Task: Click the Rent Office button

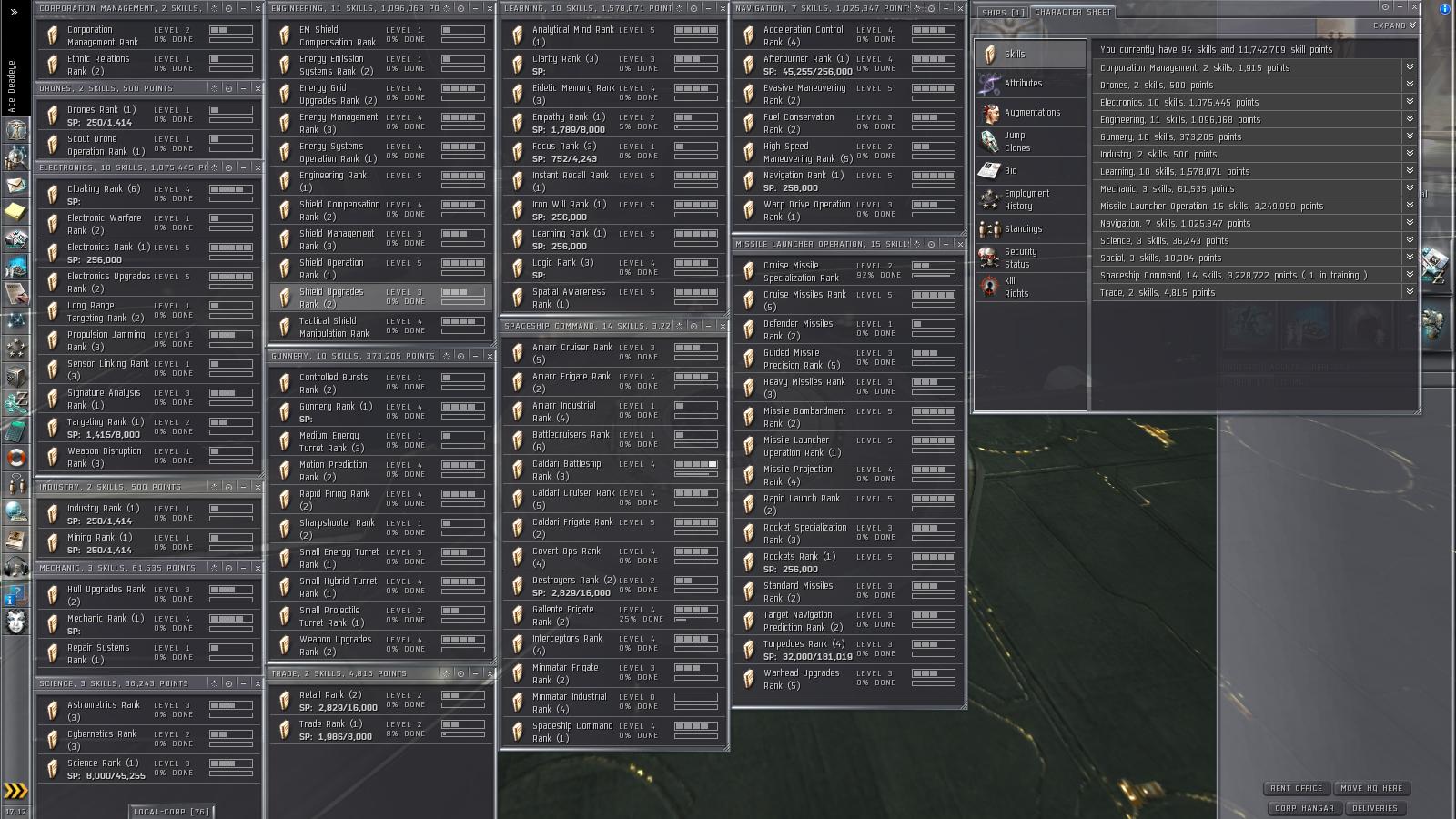Action: 1297,788
